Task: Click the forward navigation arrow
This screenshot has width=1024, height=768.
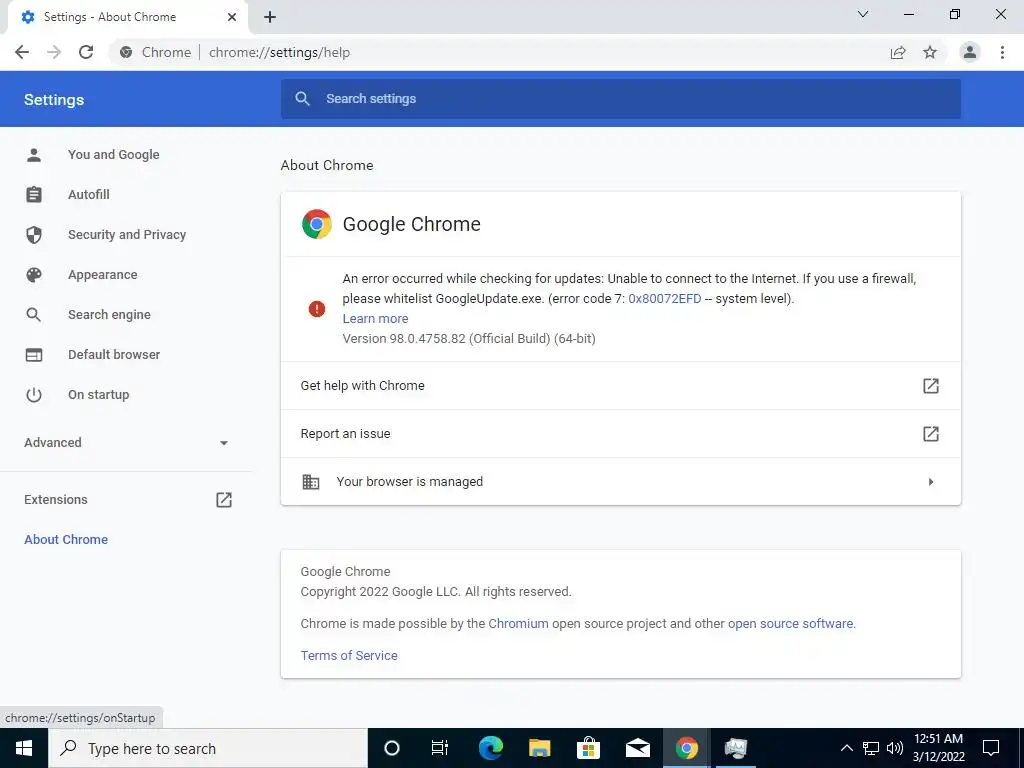Action: point(54,52)
